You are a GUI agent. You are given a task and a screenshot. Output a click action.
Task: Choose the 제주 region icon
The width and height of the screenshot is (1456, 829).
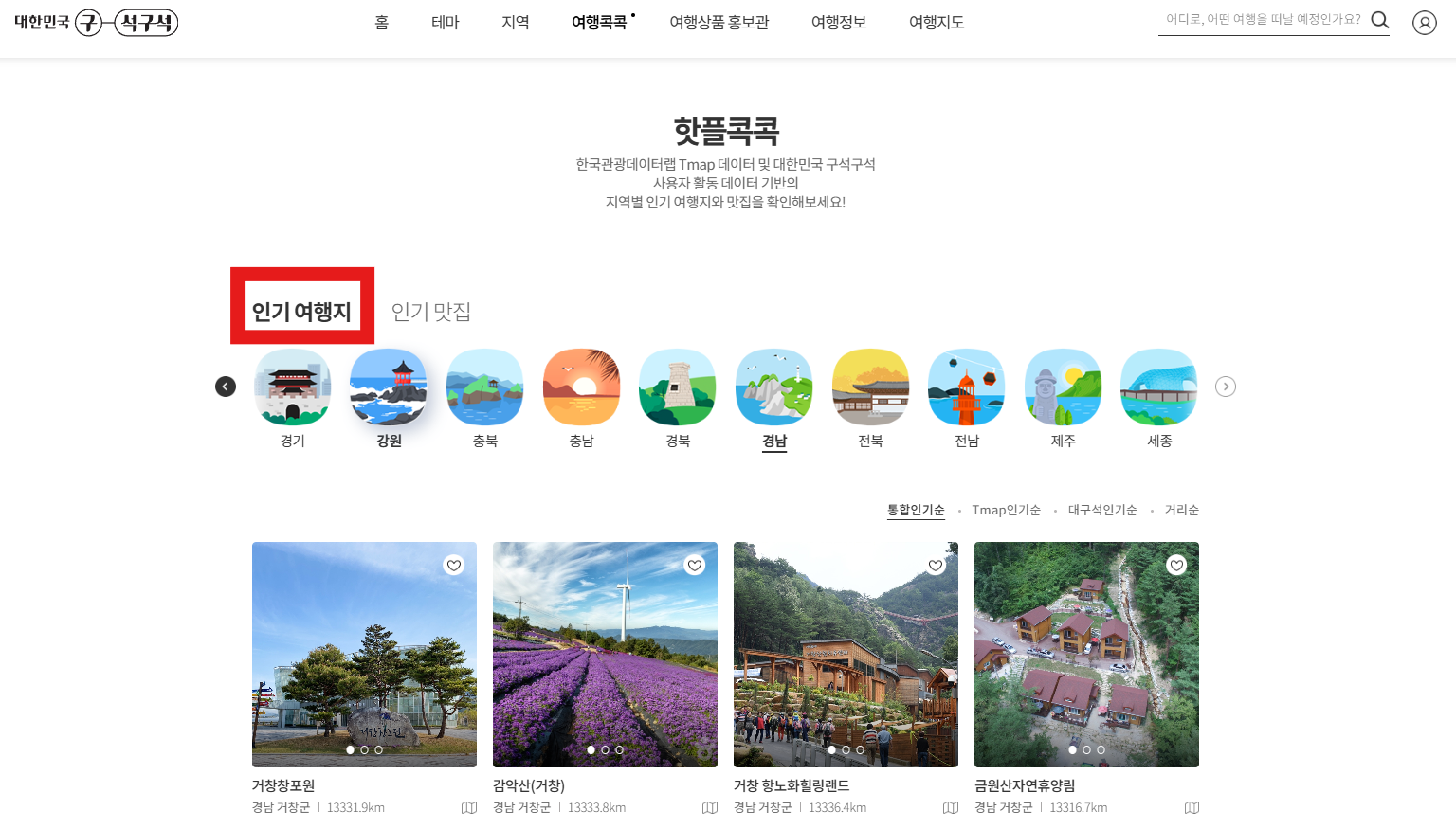pyautogui.click(x=1063, y=387)
